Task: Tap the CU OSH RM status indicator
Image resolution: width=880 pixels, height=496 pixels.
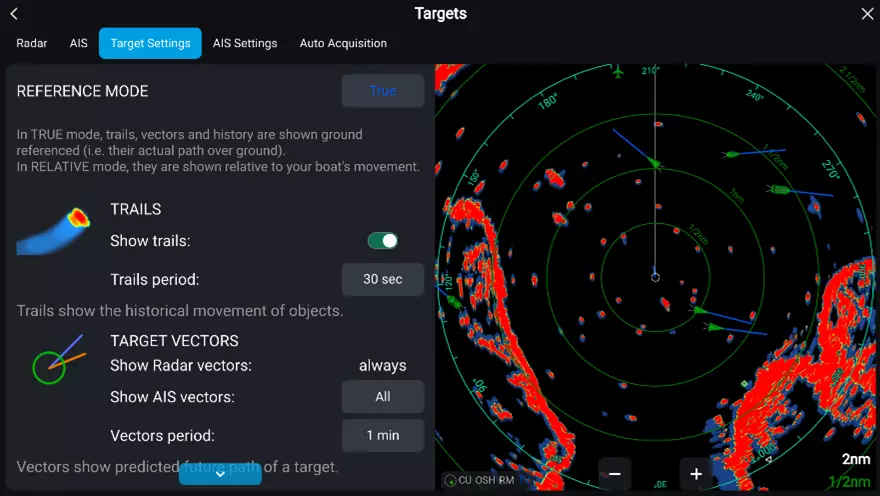Action: [x=486, y=480]
